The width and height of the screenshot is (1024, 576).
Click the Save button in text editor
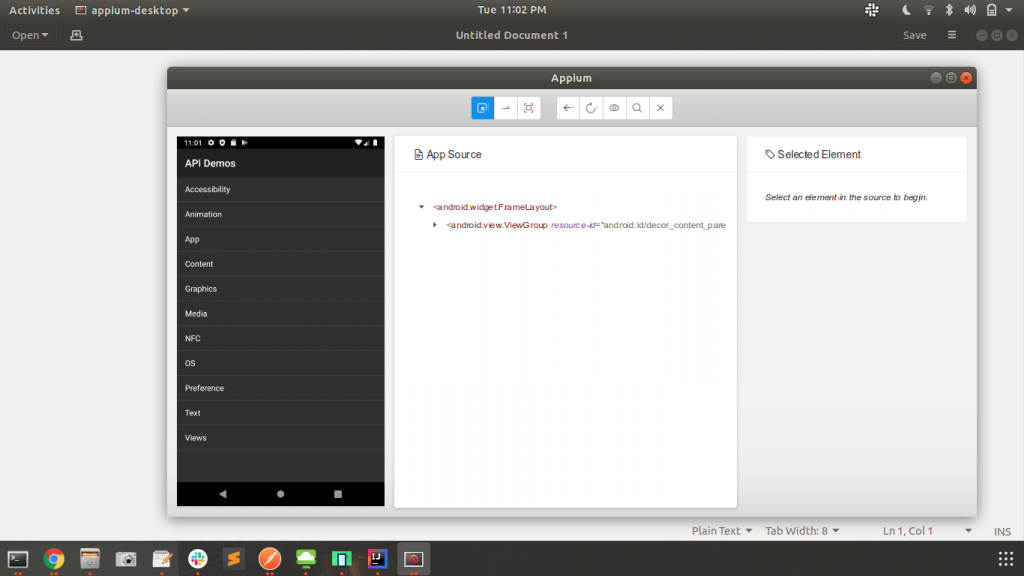coord(914,34)
